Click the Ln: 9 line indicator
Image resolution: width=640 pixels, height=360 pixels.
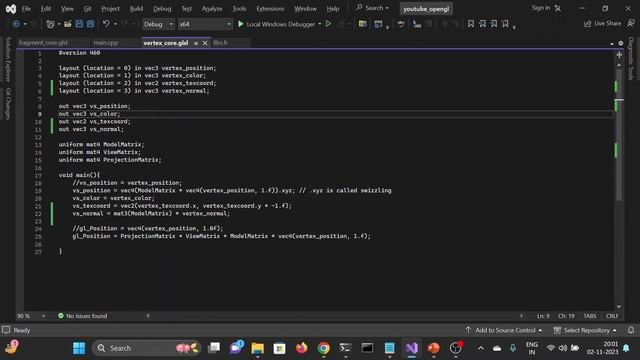543,316
